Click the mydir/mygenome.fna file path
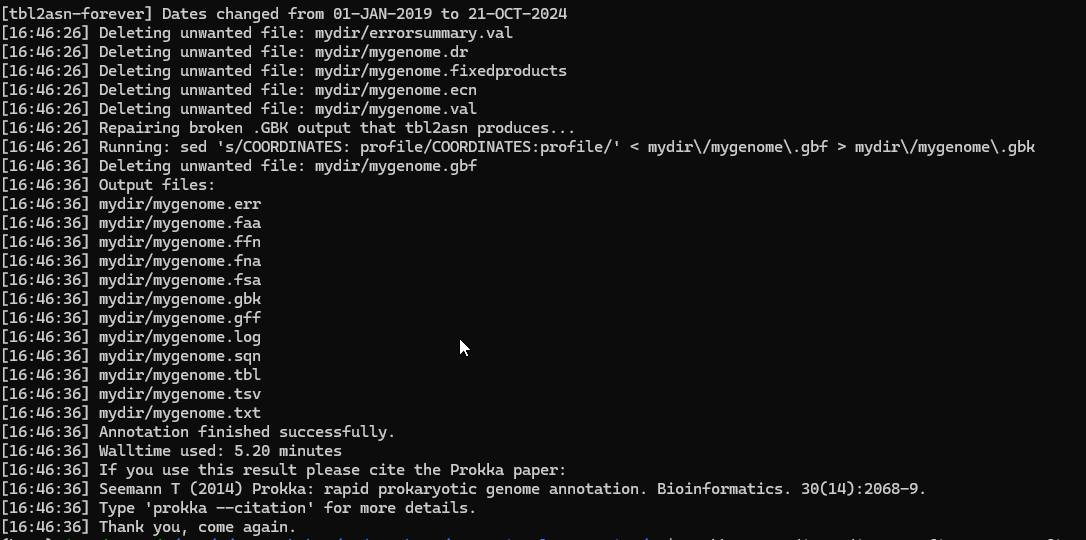 (x=180, y=261)
